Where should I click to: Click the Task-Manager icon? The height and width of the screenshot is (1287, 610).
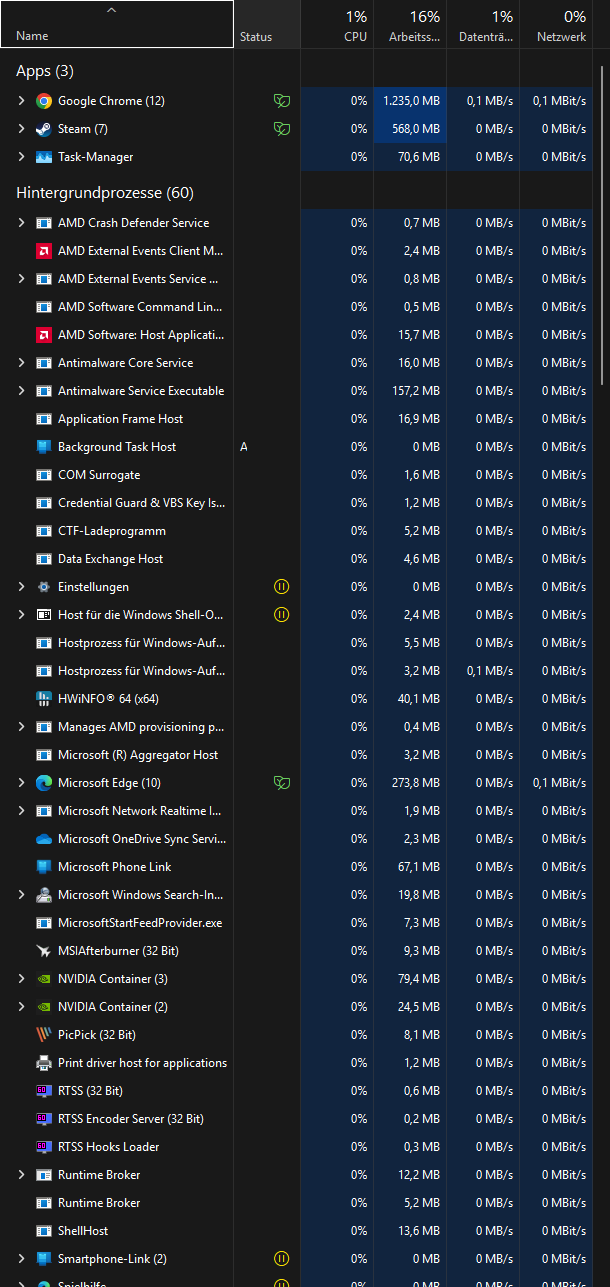coord(44,157)
